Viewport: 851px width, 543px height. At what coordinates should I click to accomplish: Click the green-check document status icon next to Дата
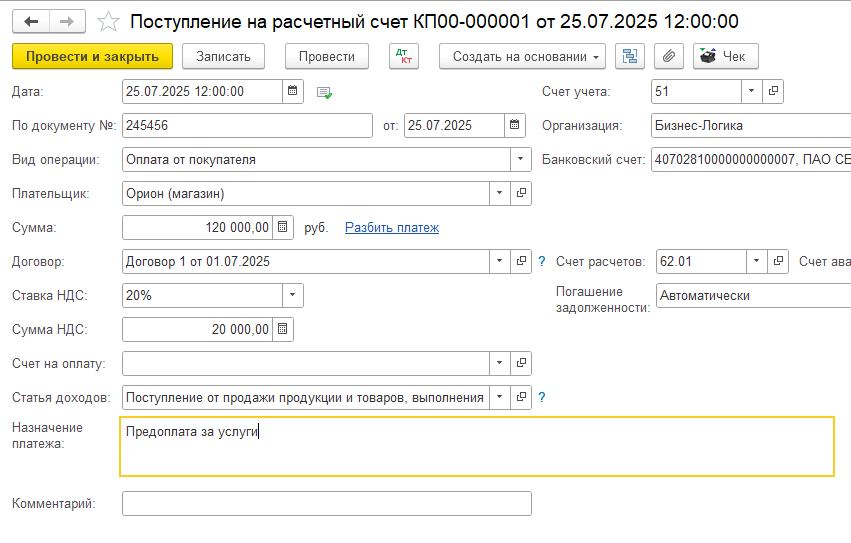(x=324, y=92)
